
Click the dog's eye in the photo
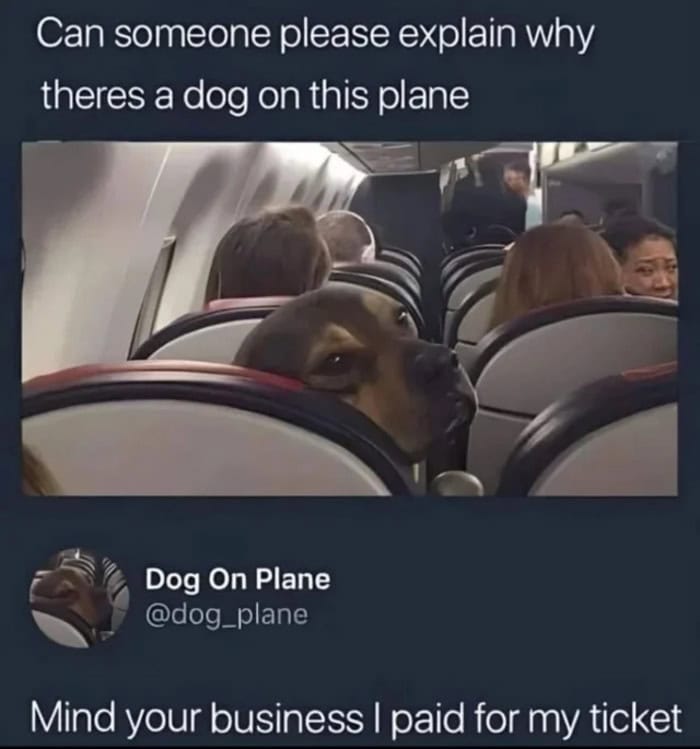point(335,359)
